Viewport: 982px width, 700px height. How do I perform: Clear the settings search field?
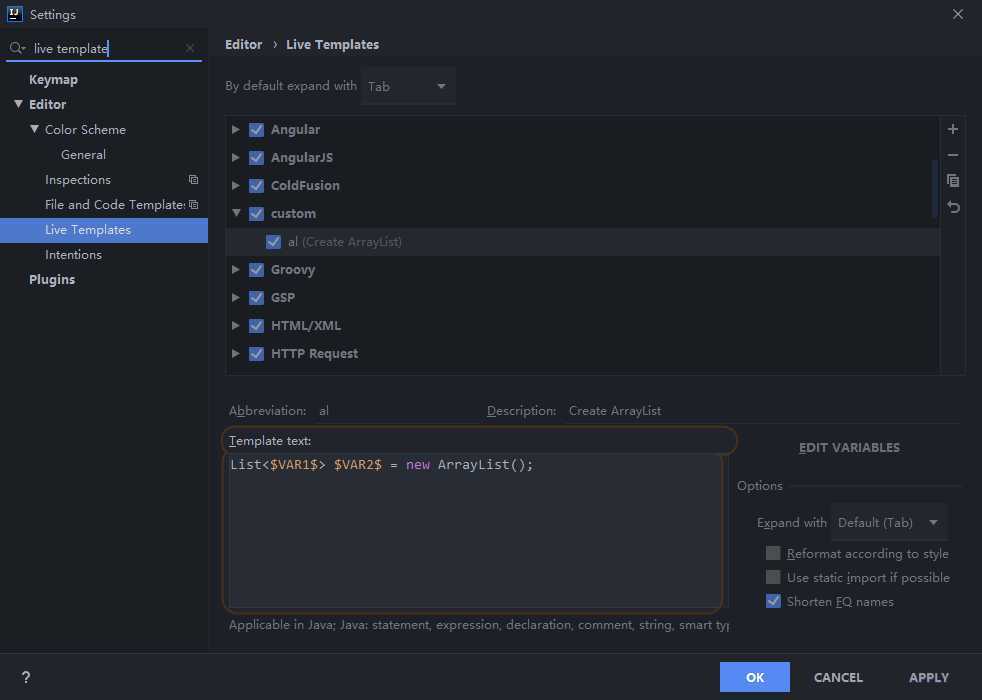coord(190,48)
